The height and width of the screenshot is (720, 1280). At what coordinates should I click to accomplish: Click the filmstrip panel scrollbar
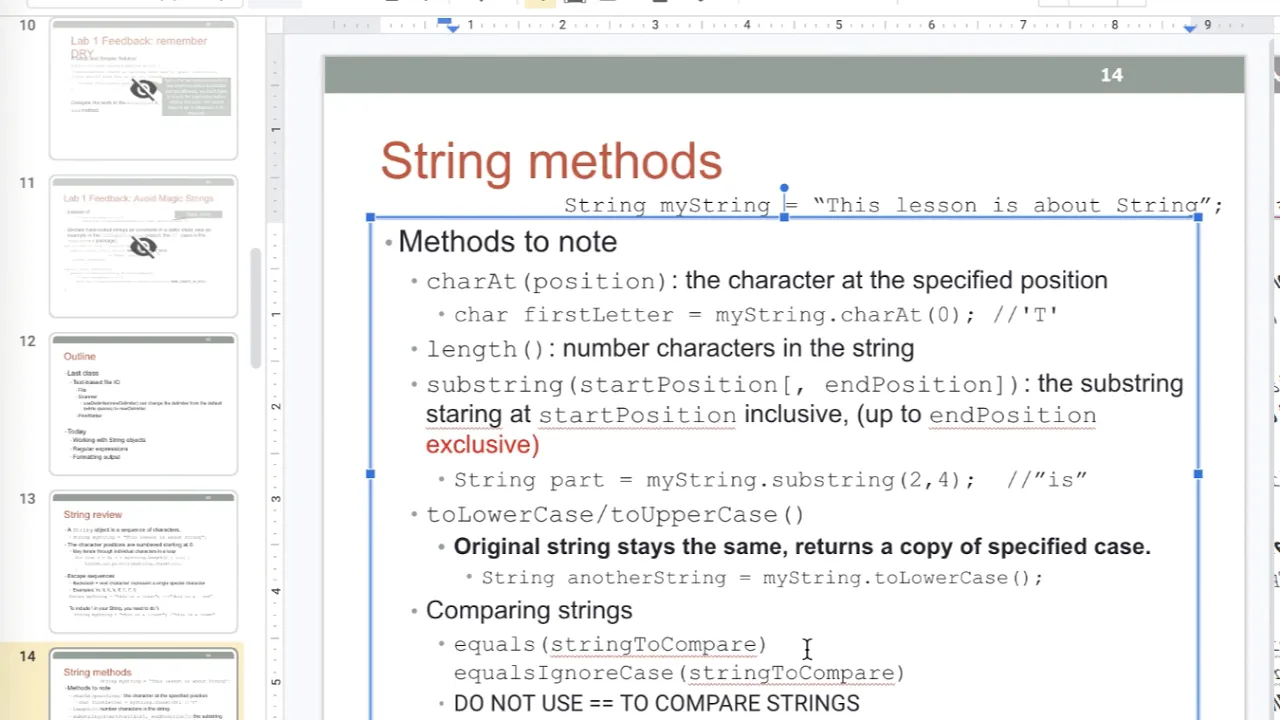[256, 307]
